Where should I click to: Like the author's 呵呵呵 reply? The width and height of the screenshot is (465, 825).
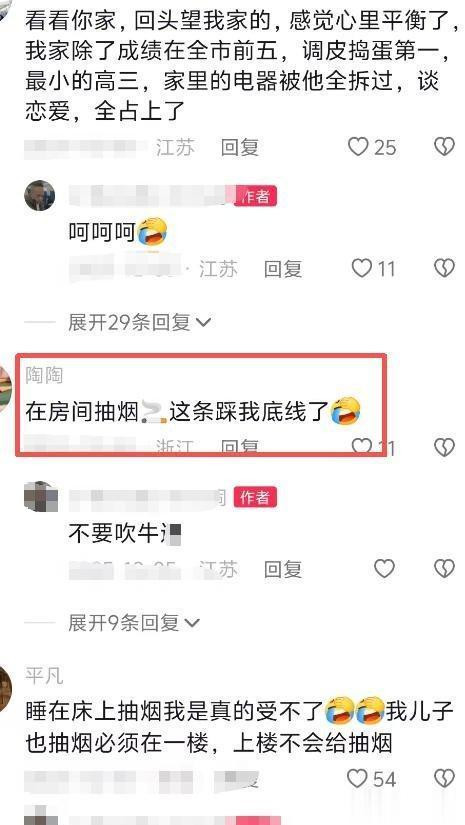click(361, 269)
